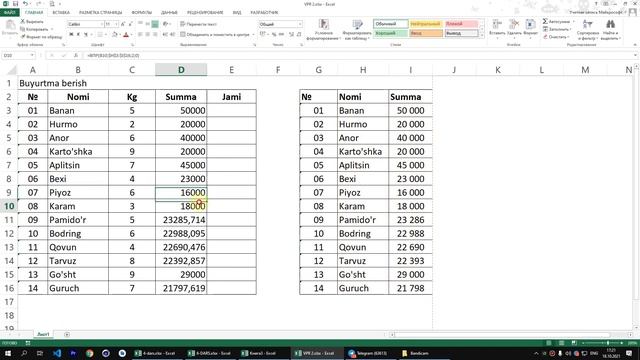Click the percent style icon

274,35
